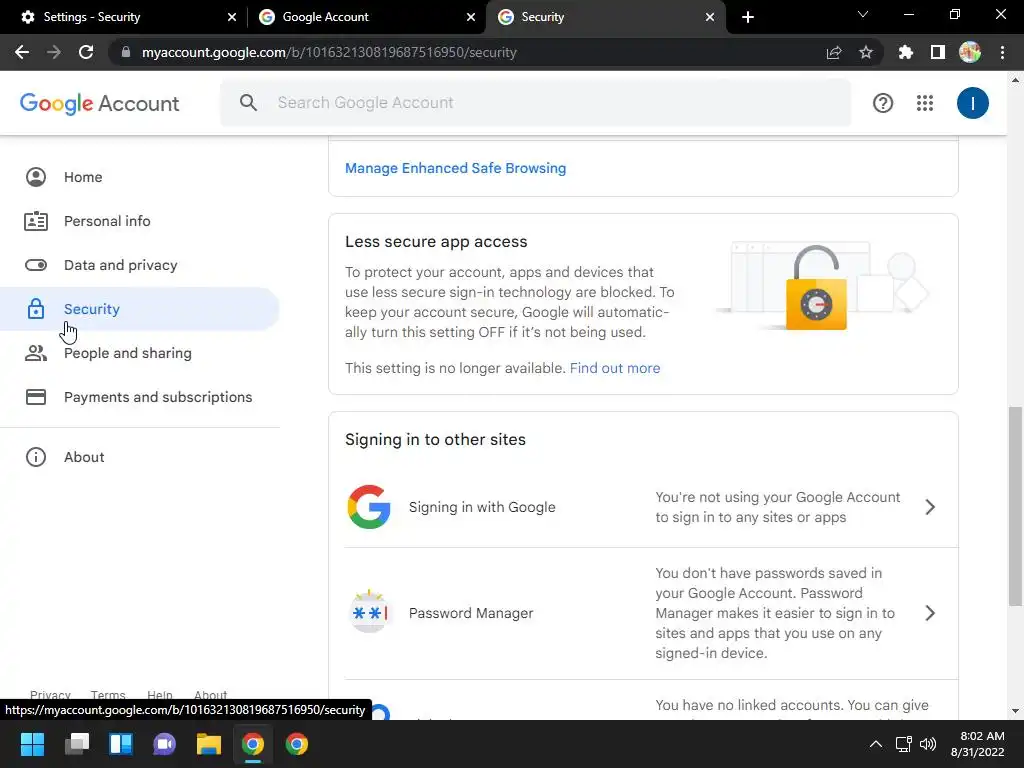Switch to the Google Account tab
The width and height of the screenshot is (1024, 768).
[366, 17]
